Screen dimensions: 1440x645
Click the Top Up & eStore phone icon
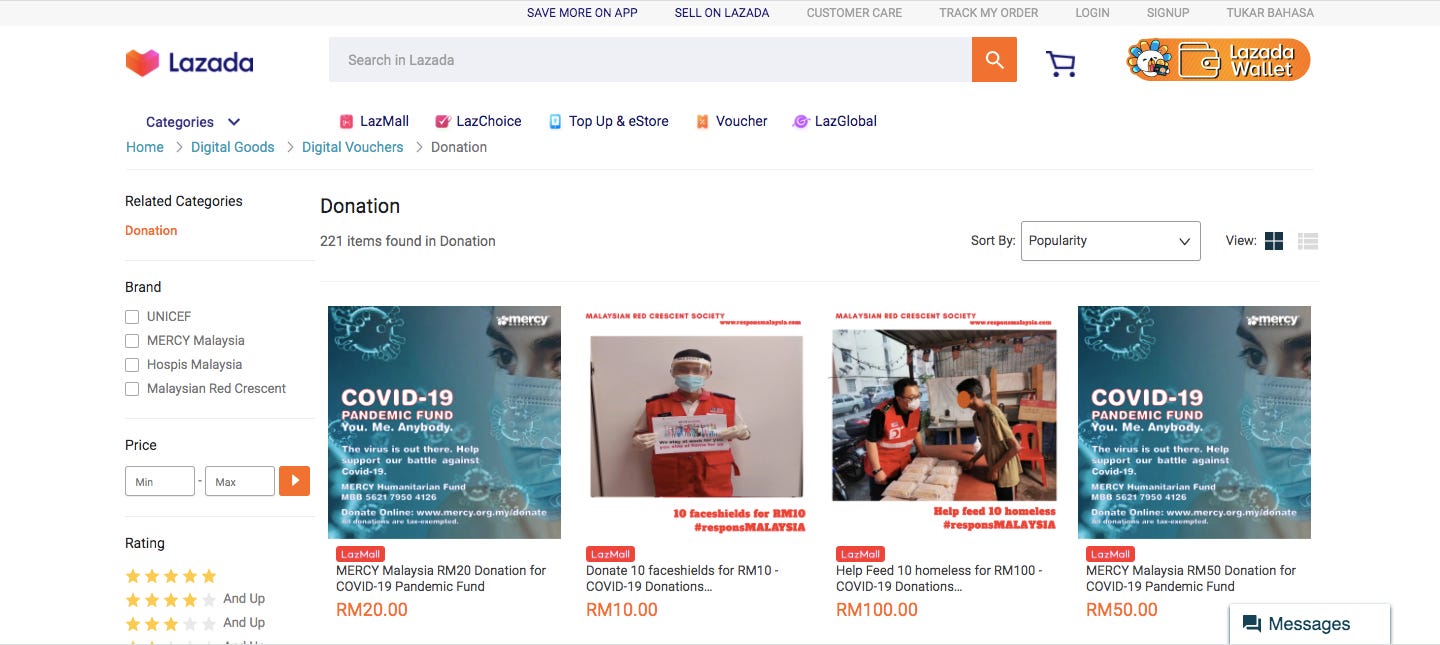point(555,121)
